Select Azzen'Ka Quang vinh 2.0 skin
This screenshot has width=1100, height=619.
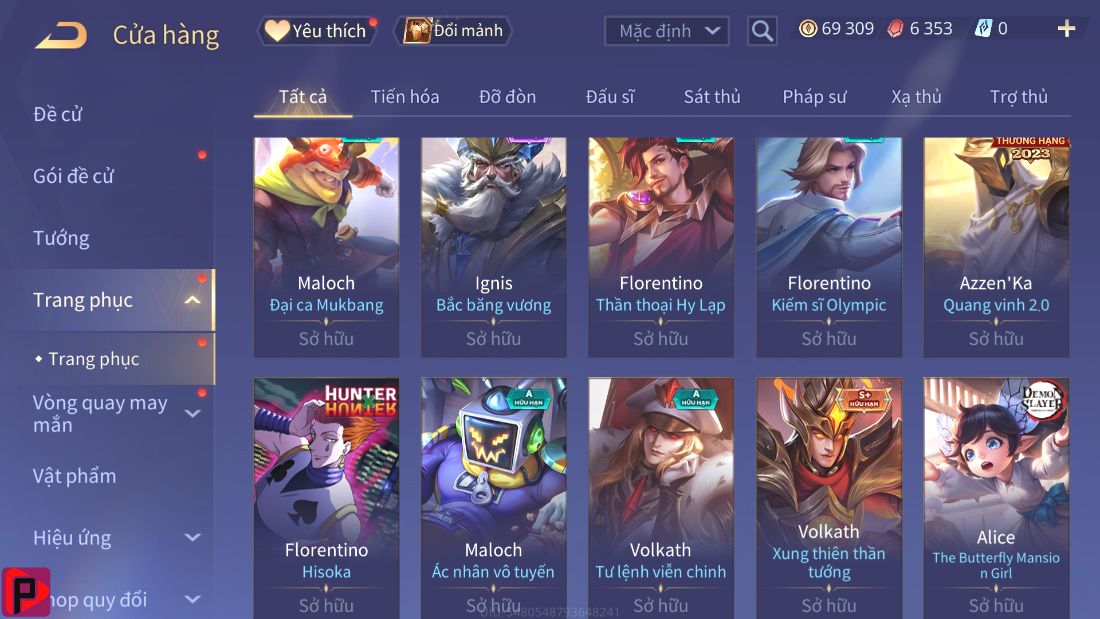[996, 247]
